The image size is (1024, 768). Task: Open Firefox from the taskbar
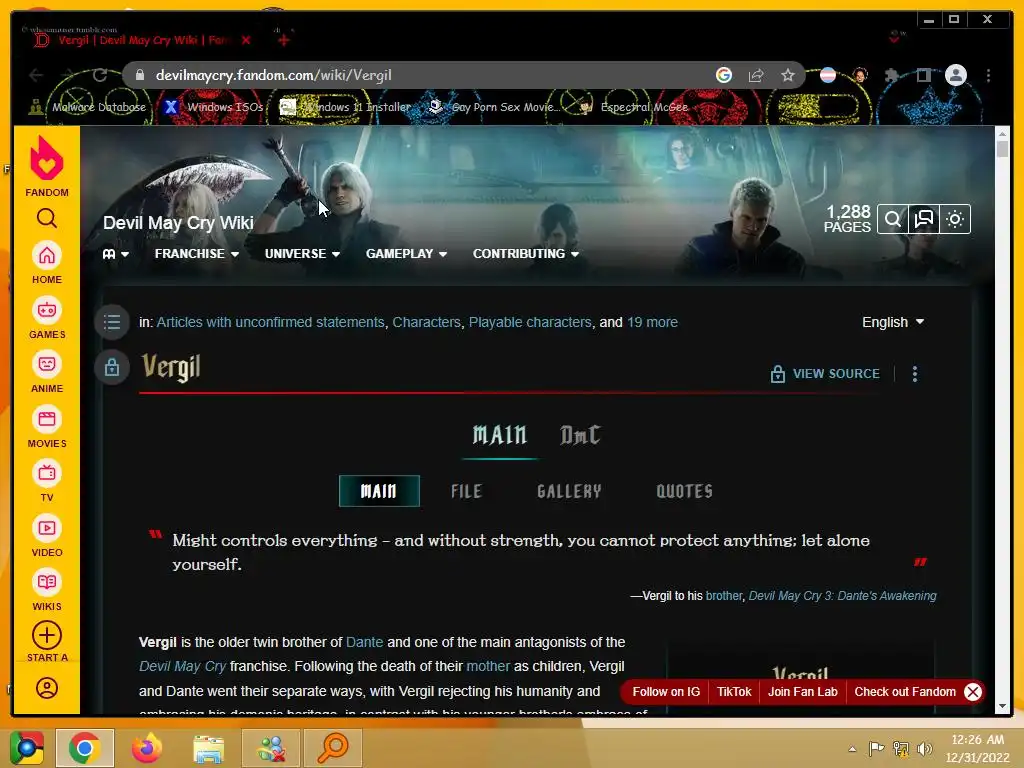146,748
